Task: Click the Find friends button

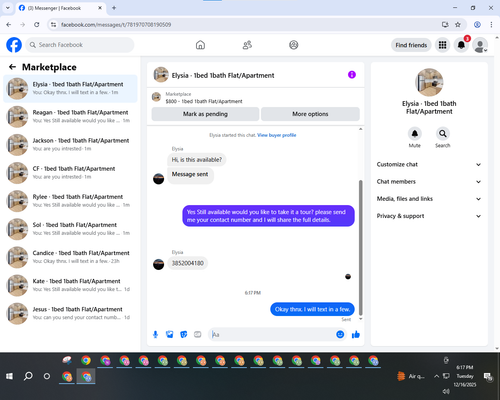Action: click(411, 45)
